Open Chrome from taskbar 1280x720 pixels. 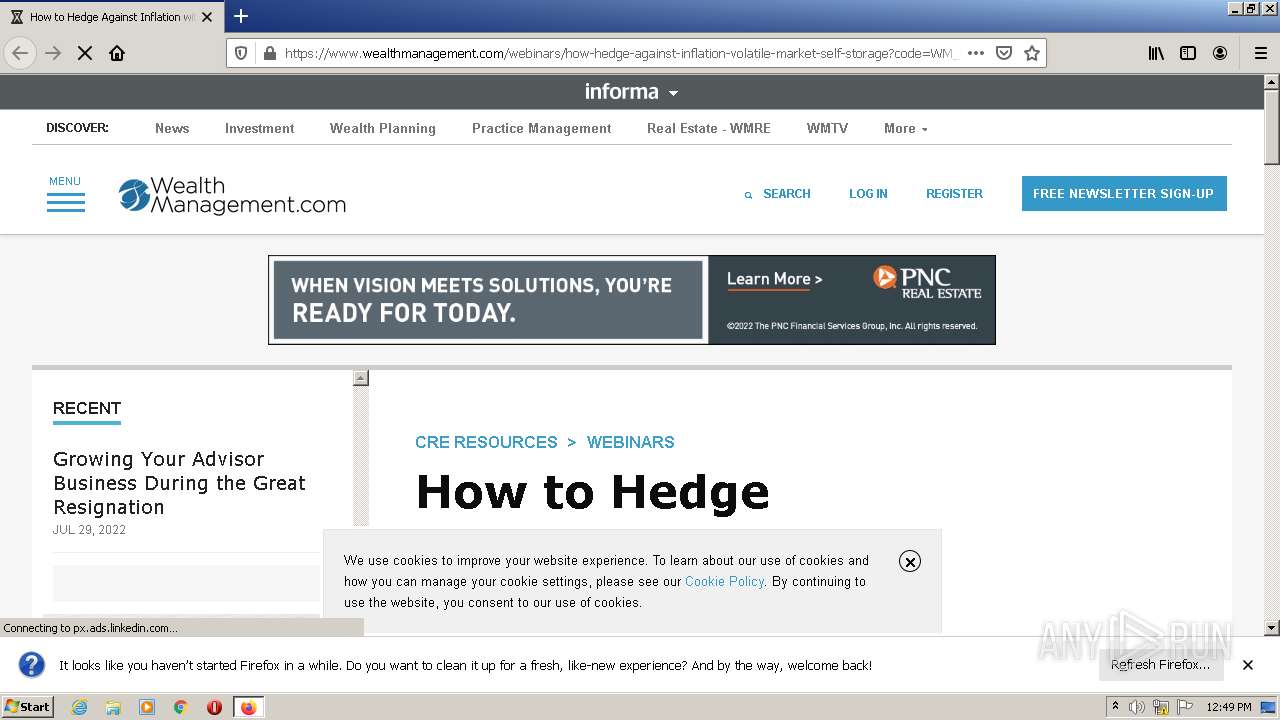(x=181, y=707)
